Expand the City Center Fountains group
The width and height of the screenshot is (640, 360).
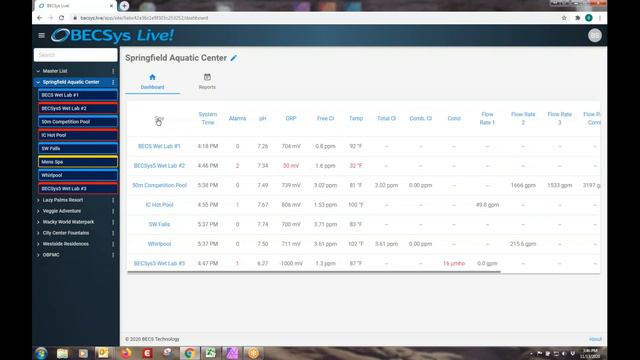click(x=38, y=233)
